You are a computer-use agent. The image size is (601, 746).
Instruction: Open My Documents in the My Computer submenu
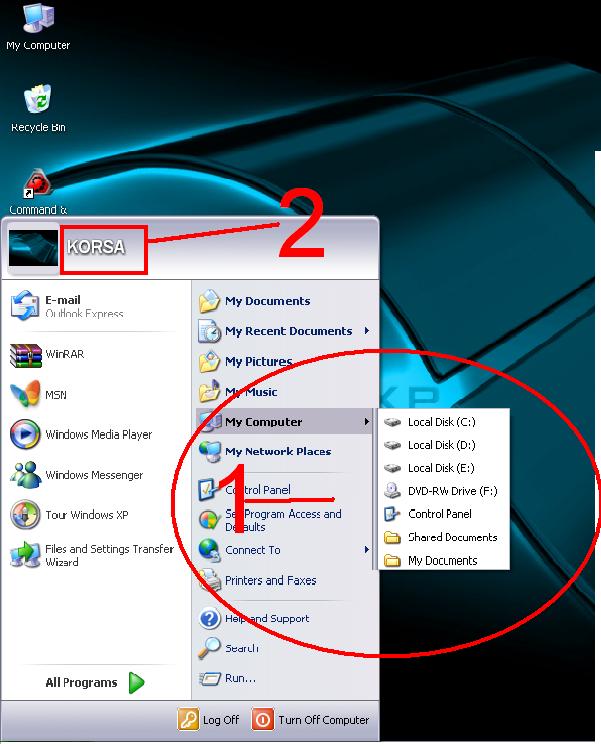click(x=443, y=560)
